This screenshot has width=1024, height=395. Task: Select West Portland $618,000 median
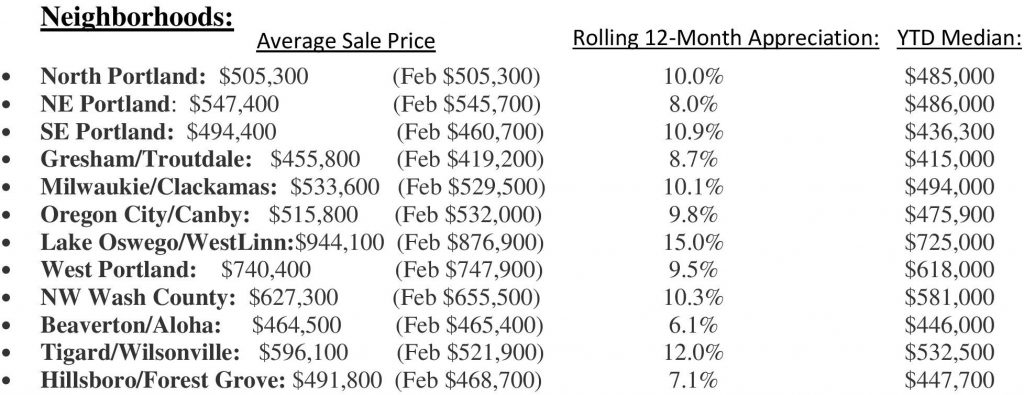[x=950, y=270]
